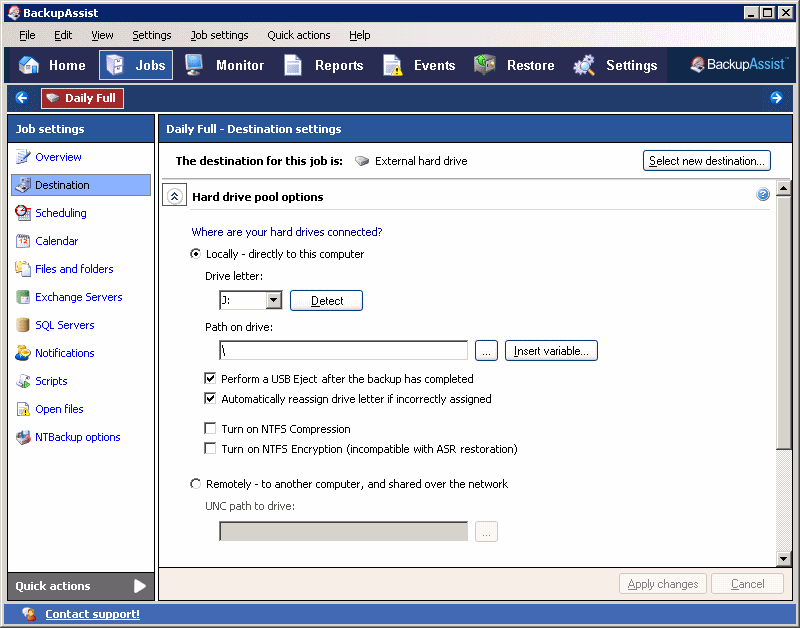Click the Overview icon in sidebar
Image resolution: width=800 pixels, height=628 pixels.
(x=23, y=157)
